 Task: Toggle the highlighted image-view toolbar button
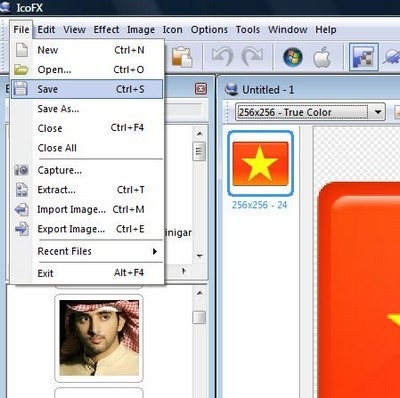point(364,57)
